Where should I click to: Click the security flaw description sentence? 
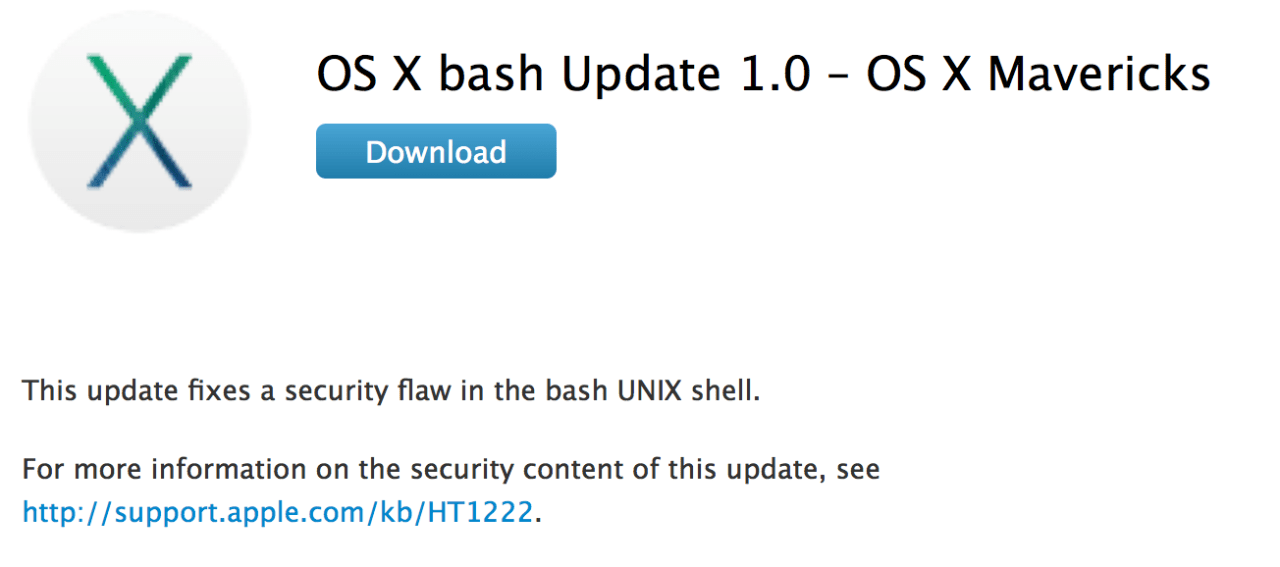point(391,390)
